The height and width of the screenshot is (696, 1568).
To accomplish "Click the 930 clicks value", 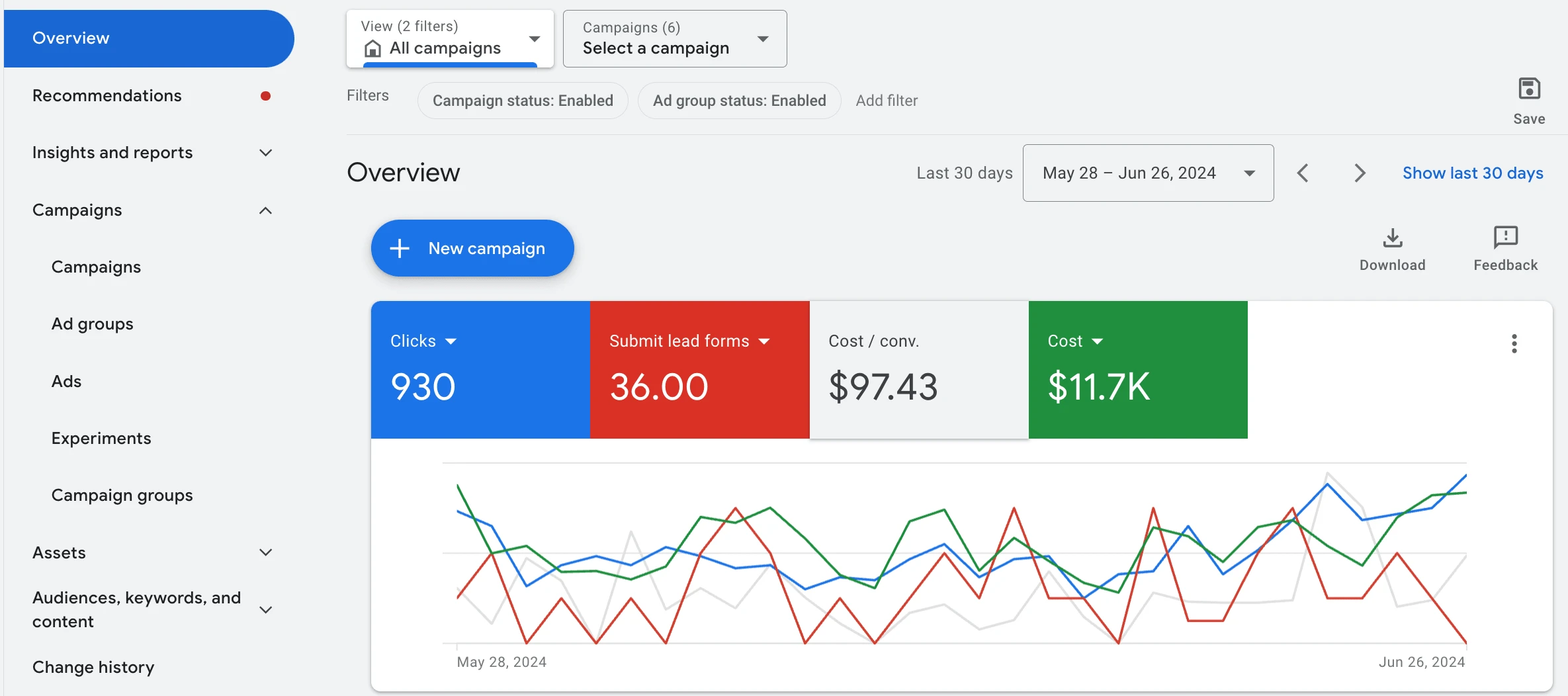I will click(423, 387).
